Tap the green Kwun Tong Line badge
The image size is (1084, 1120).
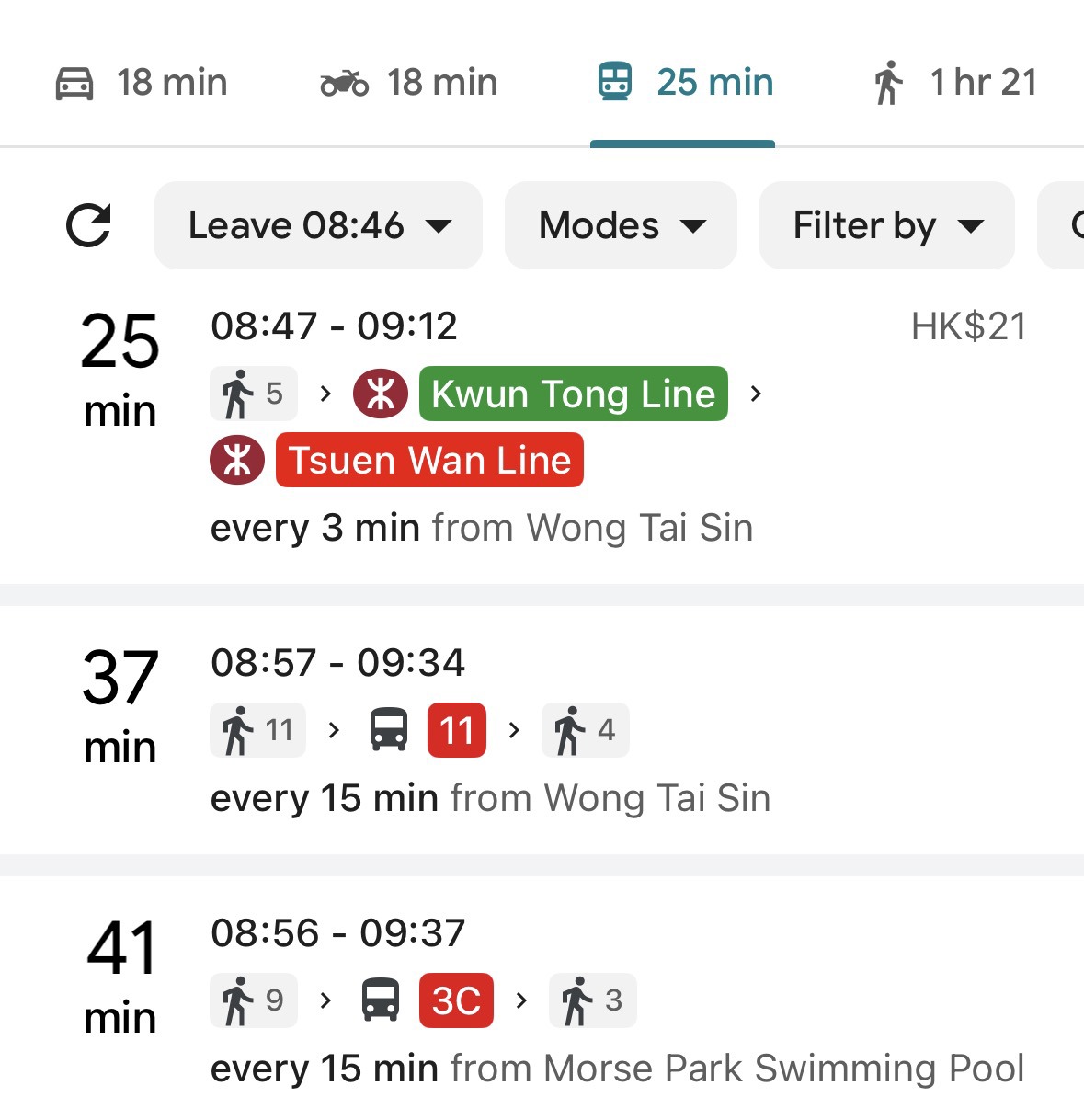[x=574, y=394]
